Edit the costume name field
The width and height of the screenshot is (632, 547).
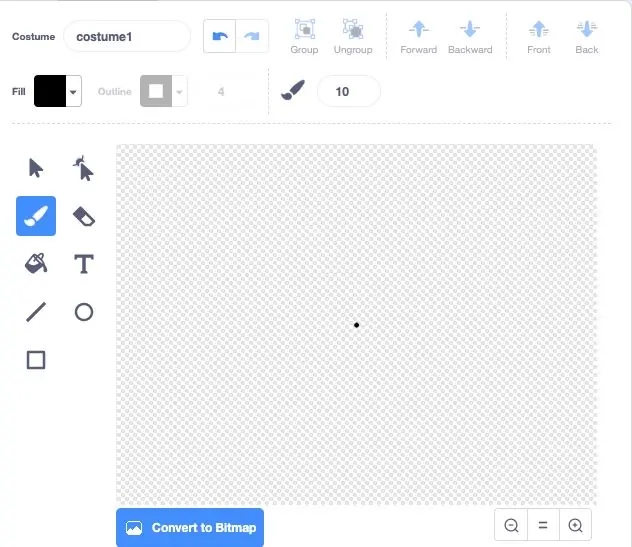click(x=127, y=37)
